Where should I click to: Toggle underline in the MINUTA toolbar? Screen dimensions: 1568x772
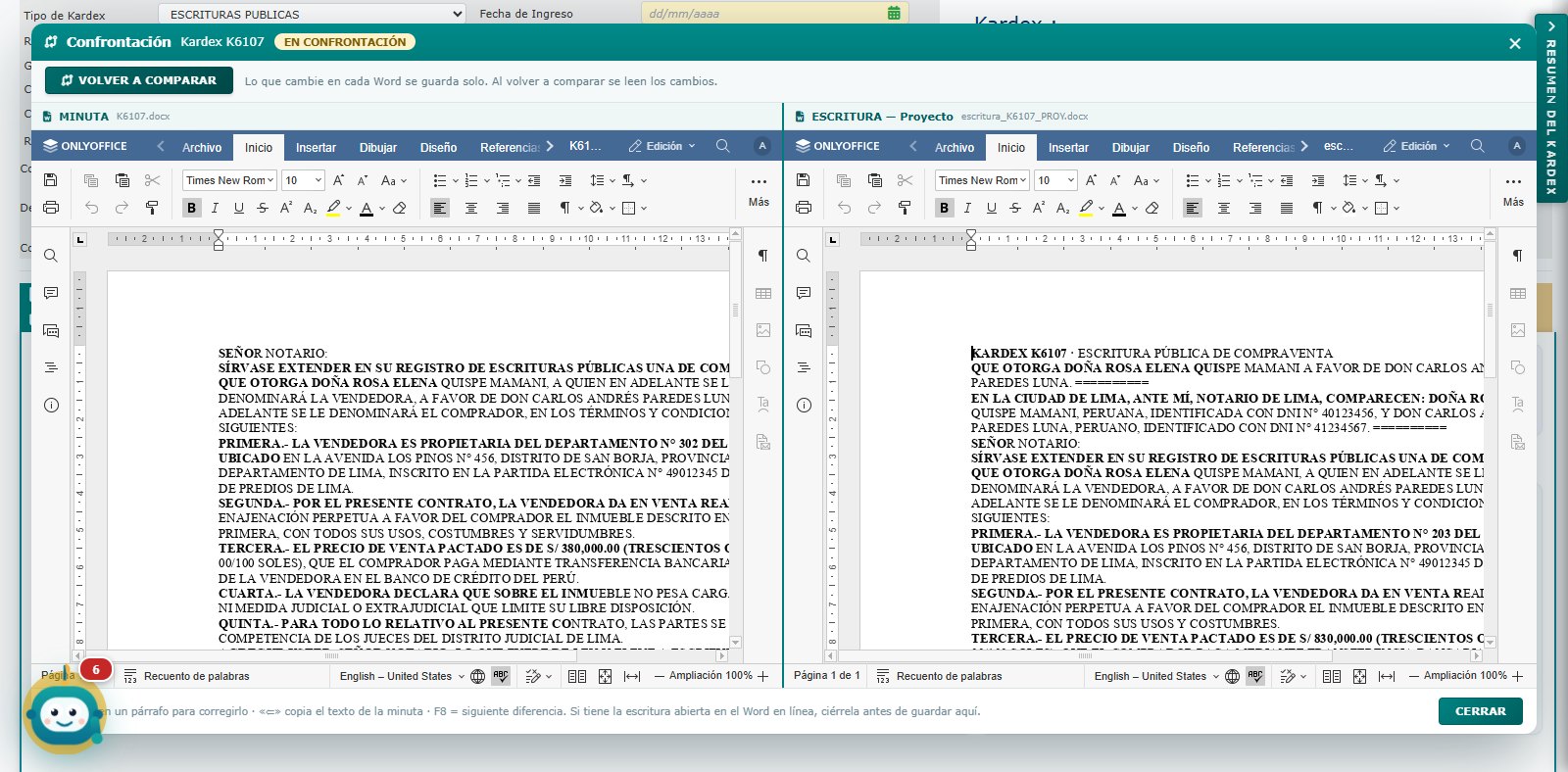[238, 208]
